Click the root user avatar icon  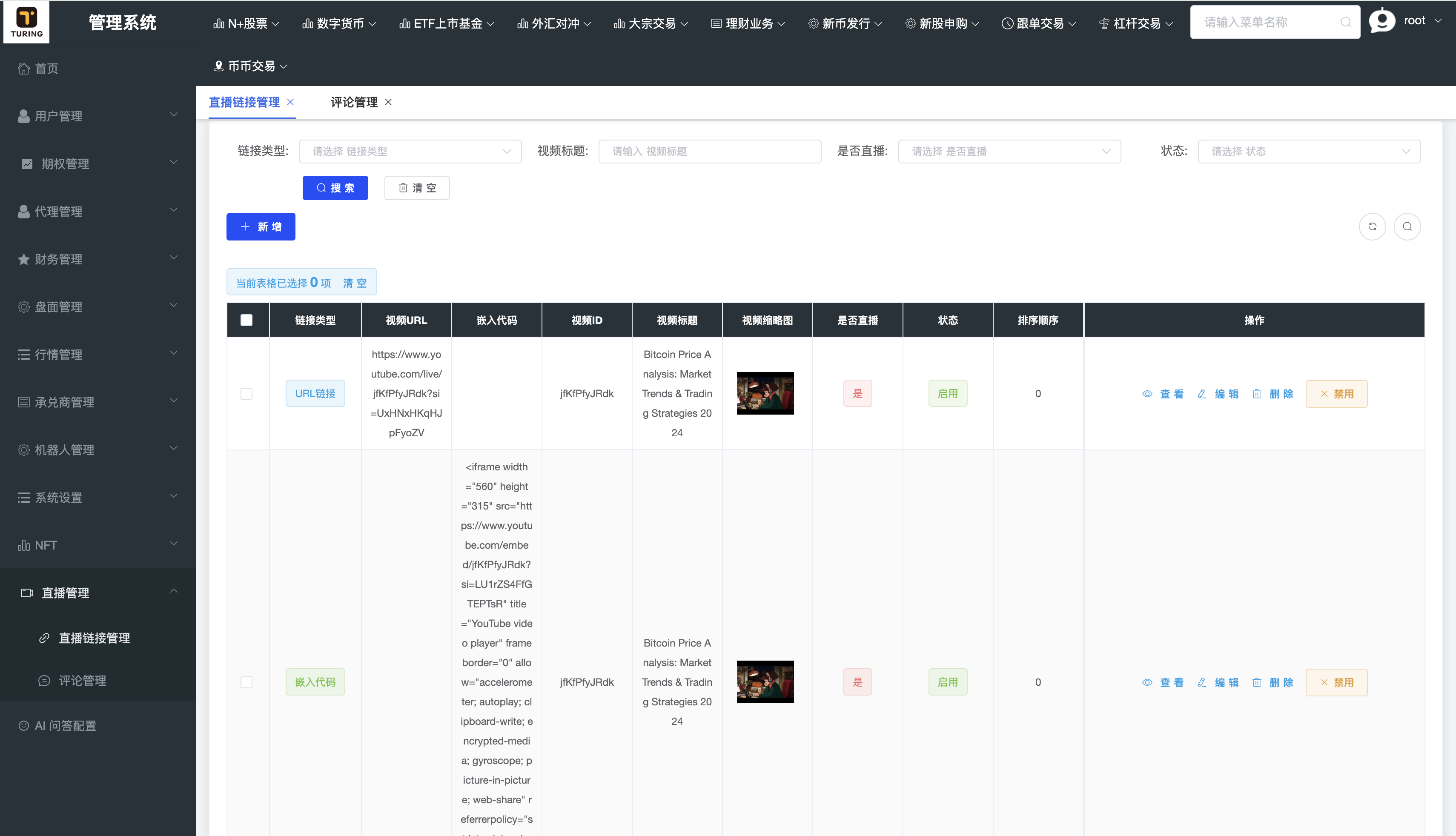(1381, 21)
